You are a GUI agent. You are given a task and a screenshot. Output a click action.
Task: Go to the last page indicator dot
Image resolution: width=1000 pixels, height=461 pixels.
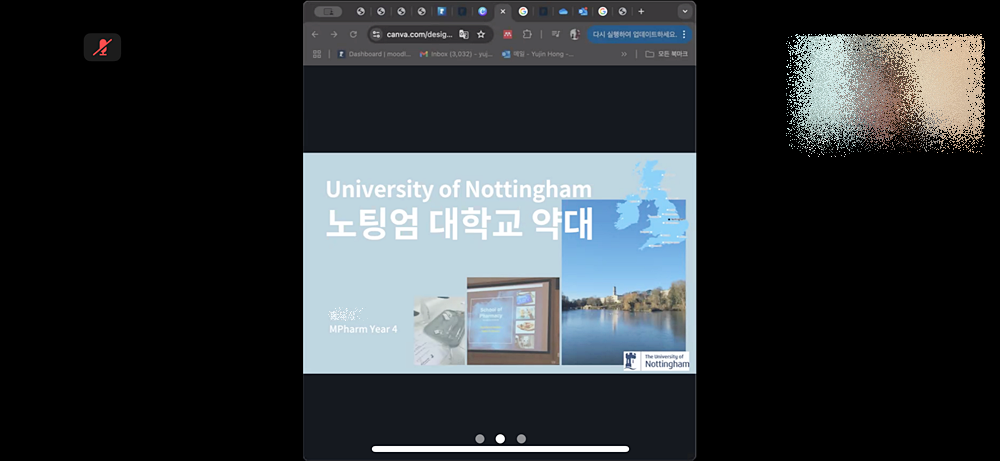coord(521,439)
